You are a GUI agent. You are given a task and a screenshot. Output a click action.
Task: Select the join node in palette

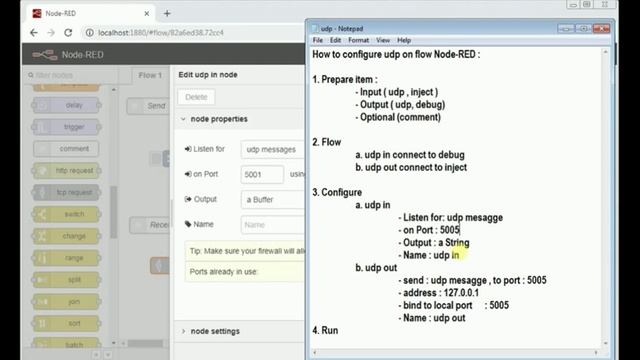tap(66, 302)
